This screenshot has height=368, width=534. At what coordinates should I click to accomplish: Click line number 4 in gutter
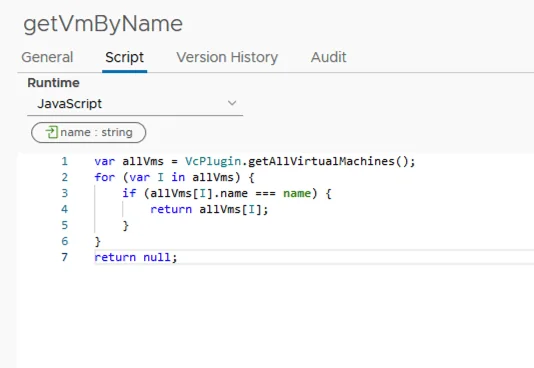64,209
